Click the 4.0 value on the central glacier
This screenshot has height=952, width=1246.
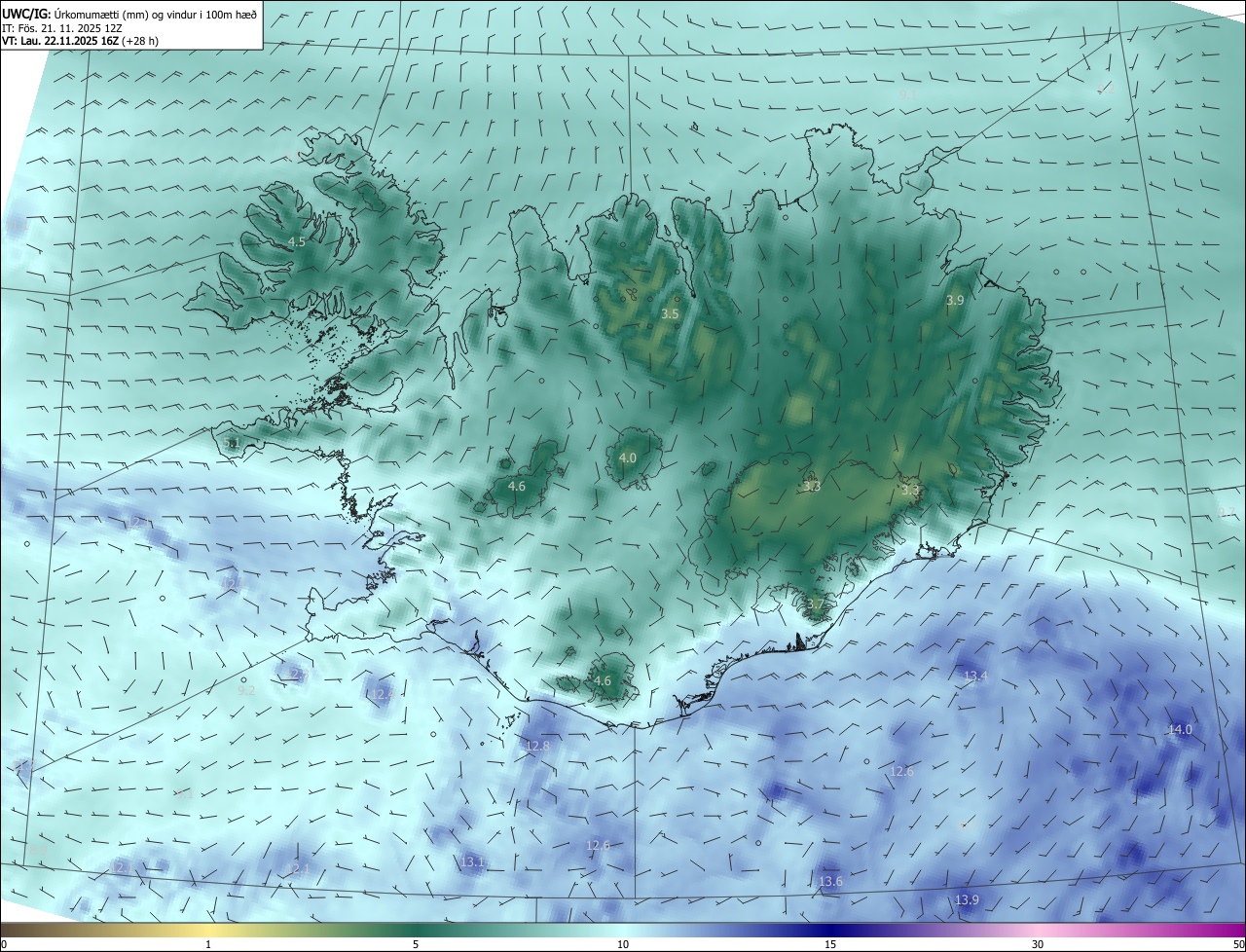[628, 458]
